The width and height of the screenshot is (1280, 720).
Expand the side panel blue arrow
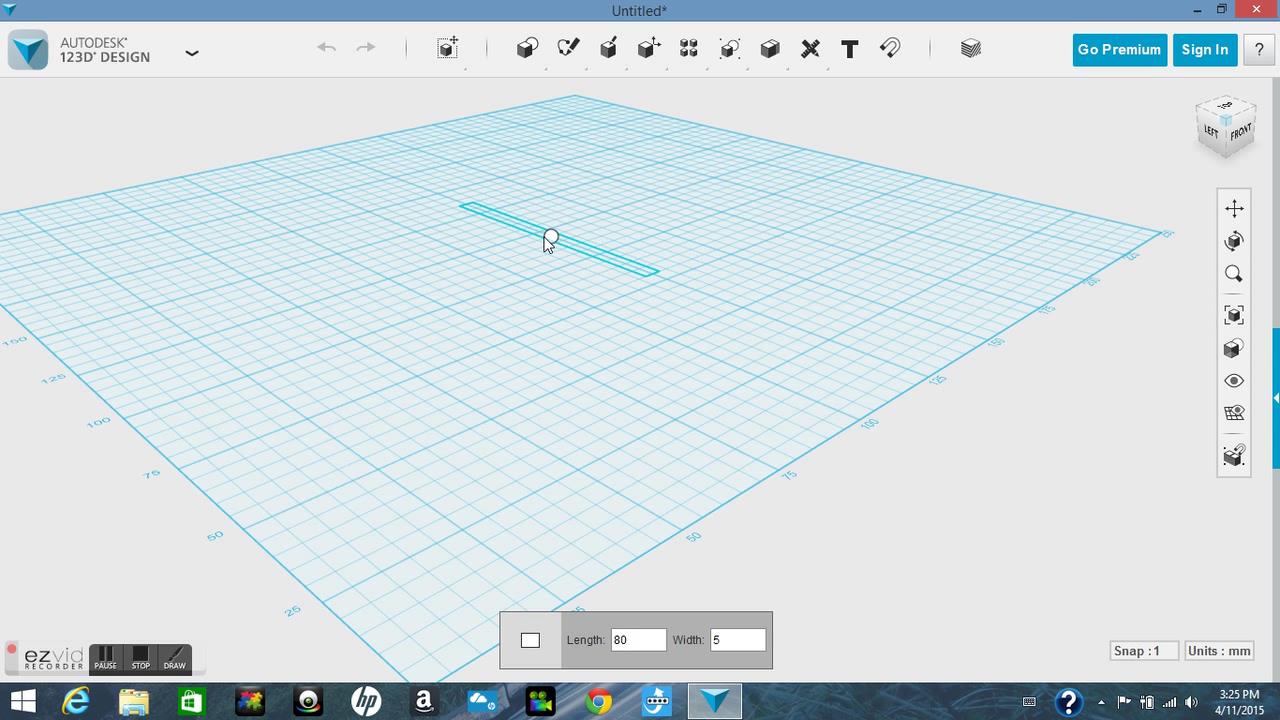pyautogui.click(x=1276, y=398)
